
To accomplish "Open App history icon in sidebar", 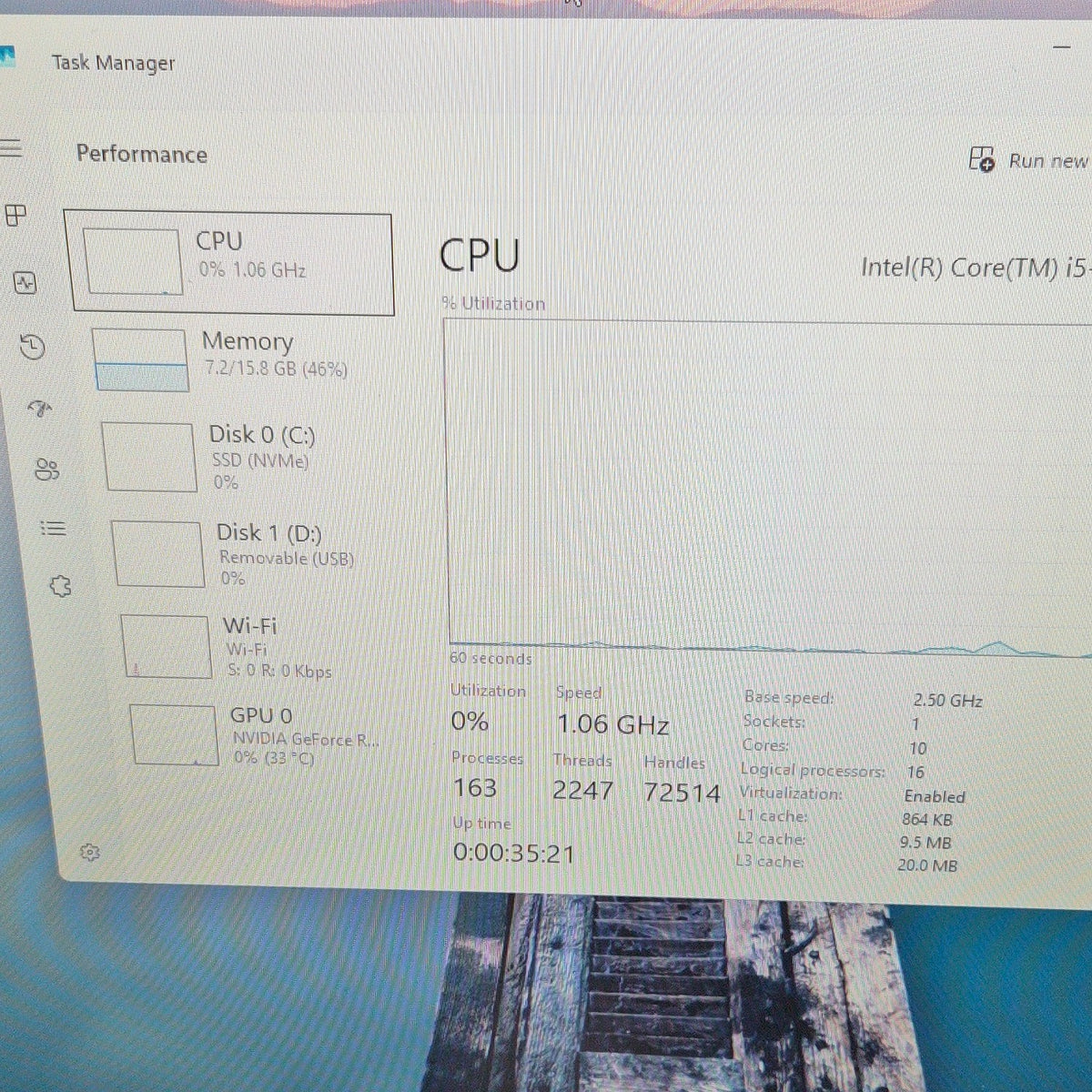I will tap(33, 347).
